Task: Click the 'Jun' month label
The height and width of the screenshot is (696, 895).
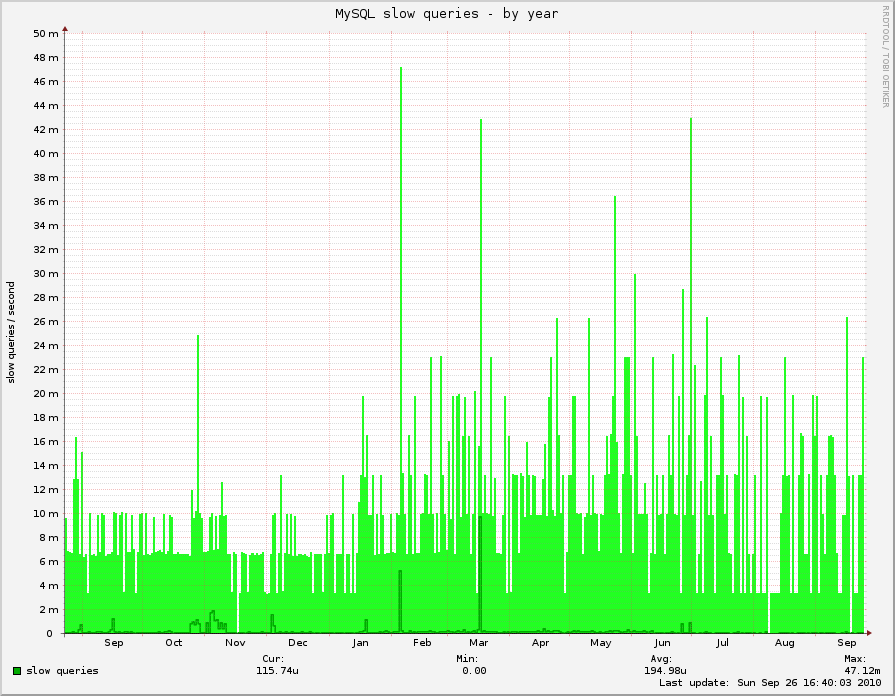Action: coord(662,643)
